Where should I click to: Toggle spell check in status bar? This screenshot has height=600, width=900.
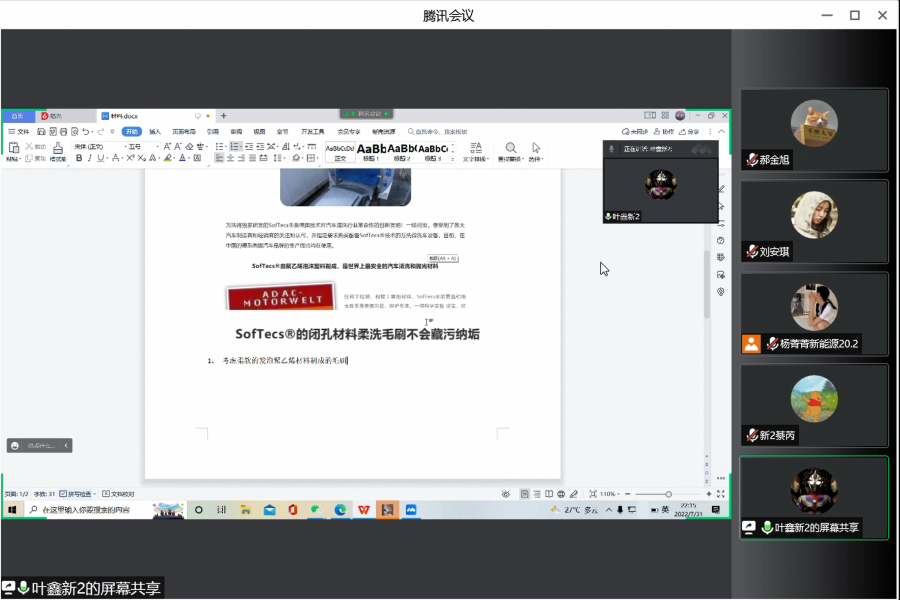point(77,494)
